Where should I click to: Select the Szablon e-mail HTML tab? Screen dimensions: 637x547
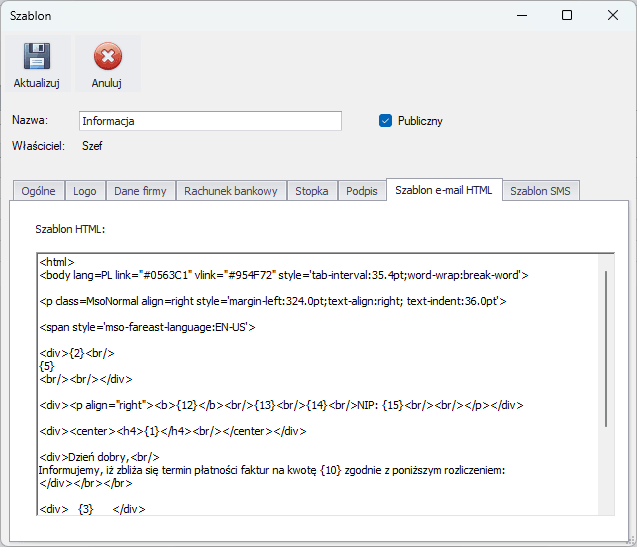[x=444, y=190]
